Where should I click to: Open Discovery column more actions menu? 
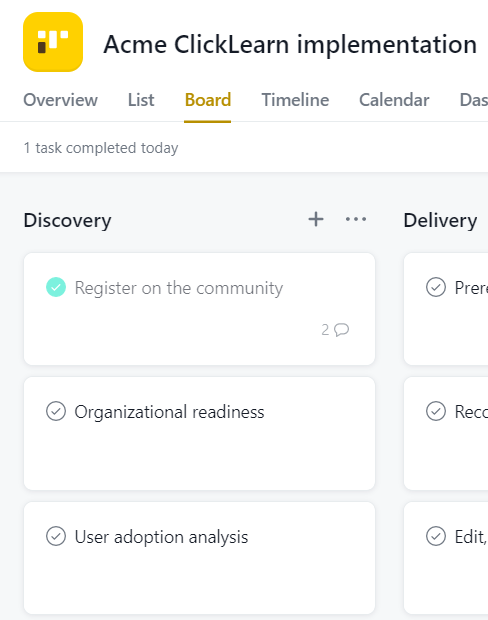pos(356,219)
